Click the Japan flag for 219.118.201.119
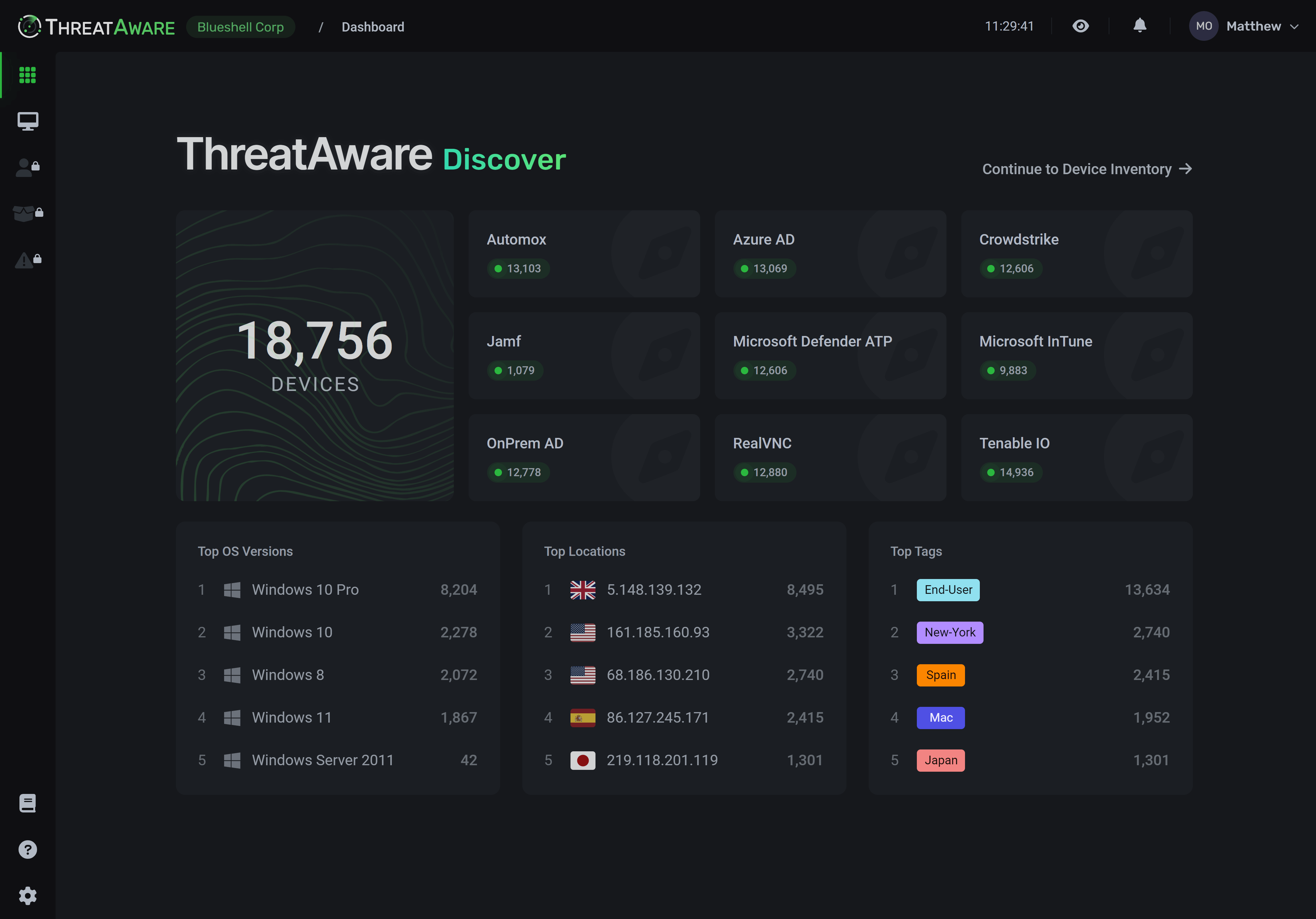 click(582, 760)
